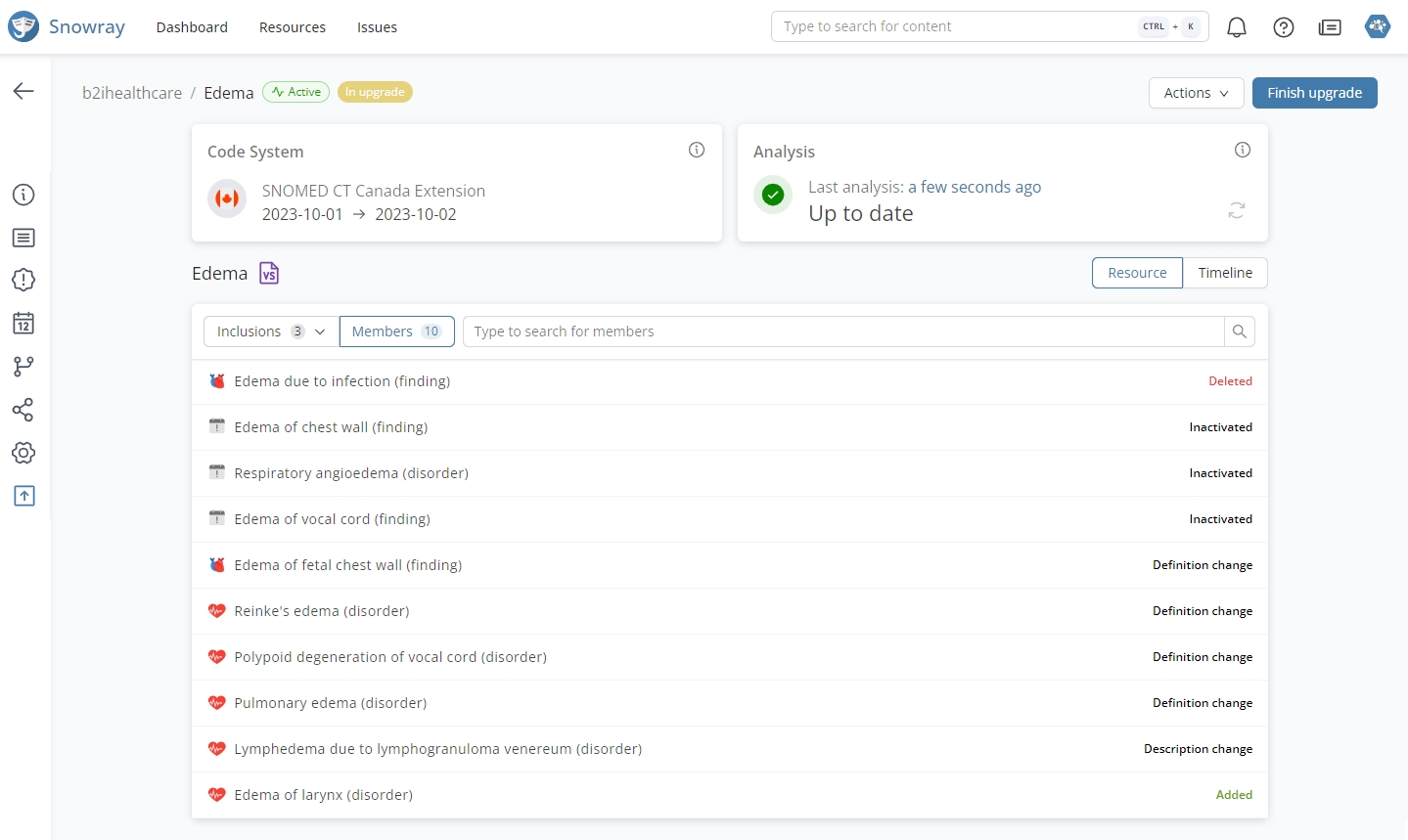This screenshot has height=840, width=1408.
Task: Switch to Timeline view
Action: coord(1225,273)
